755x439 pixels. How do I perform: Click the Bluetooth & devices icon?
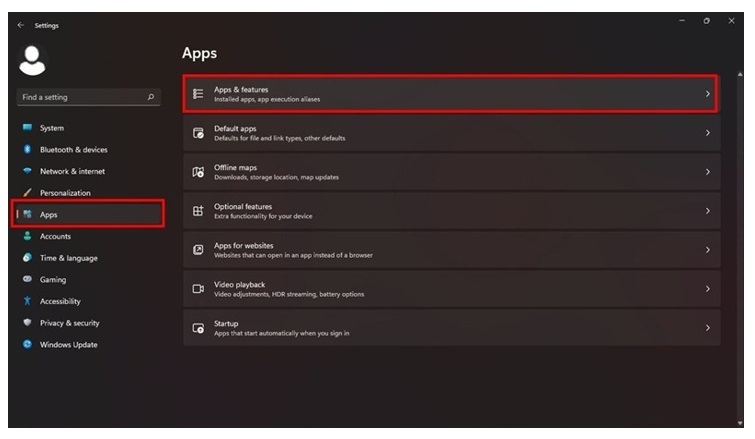[28, 150]
